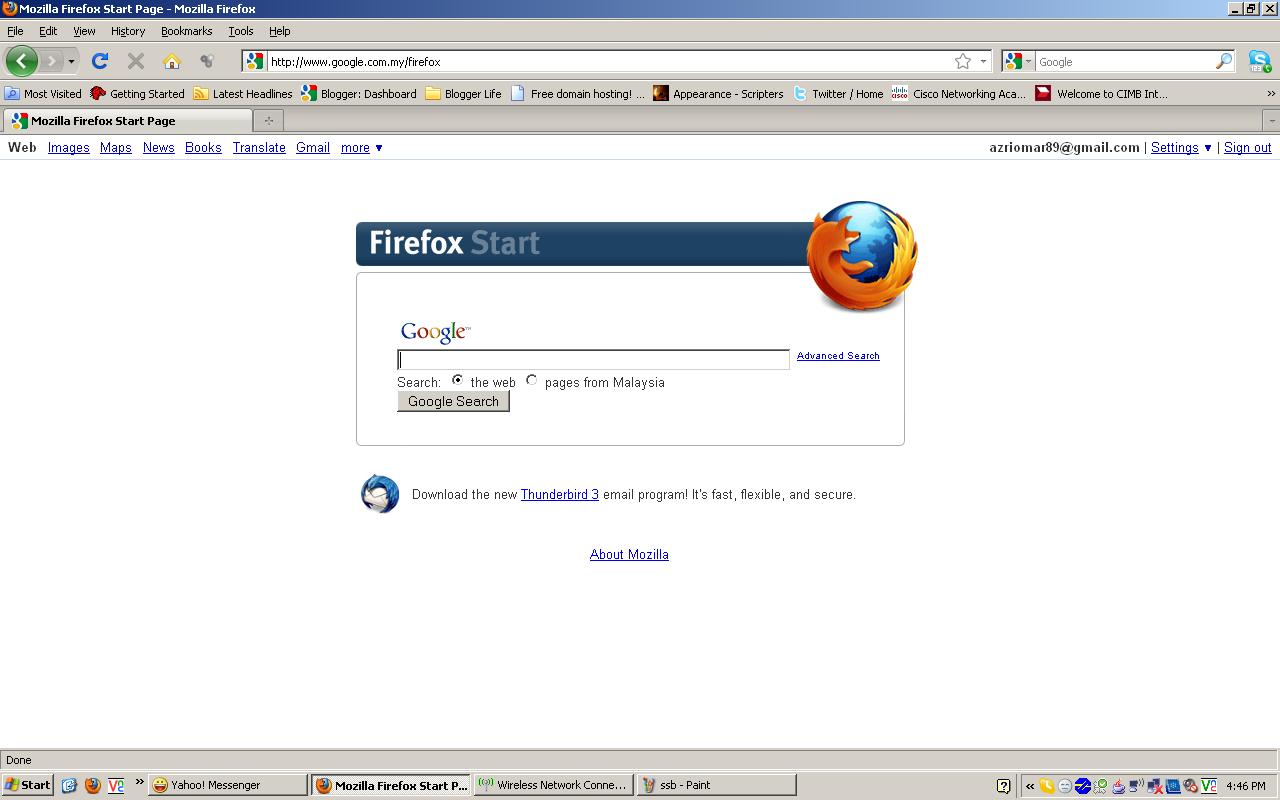Reload the page with the blue Reload icon
The width and height of the screenshot is (1280, 800).
point(100,61)
